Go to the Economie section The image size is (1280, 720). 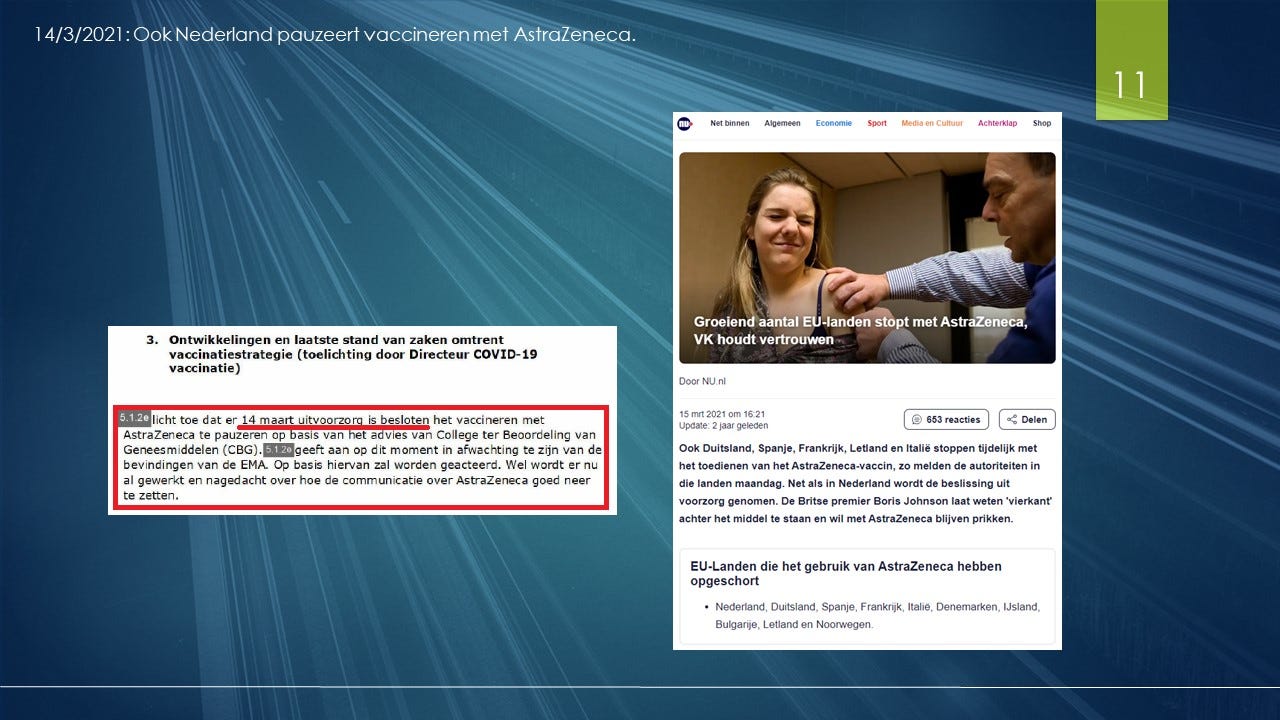click(x=834, y=123)
